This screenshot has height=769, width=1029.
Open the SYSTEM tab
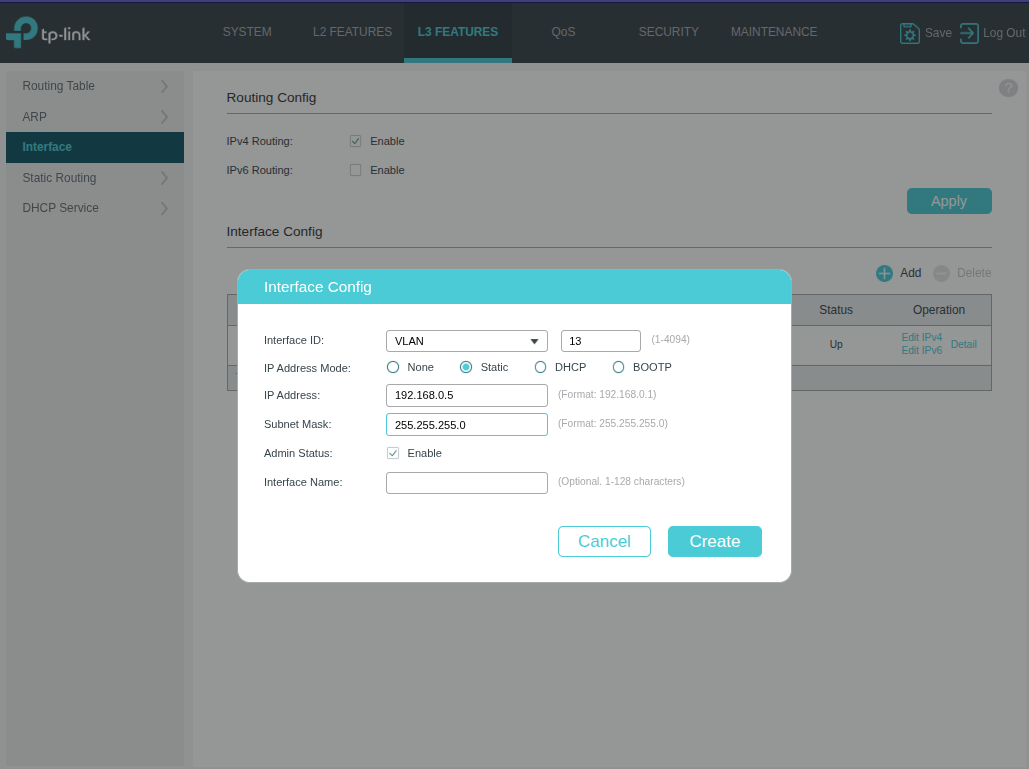click(247, 32)
